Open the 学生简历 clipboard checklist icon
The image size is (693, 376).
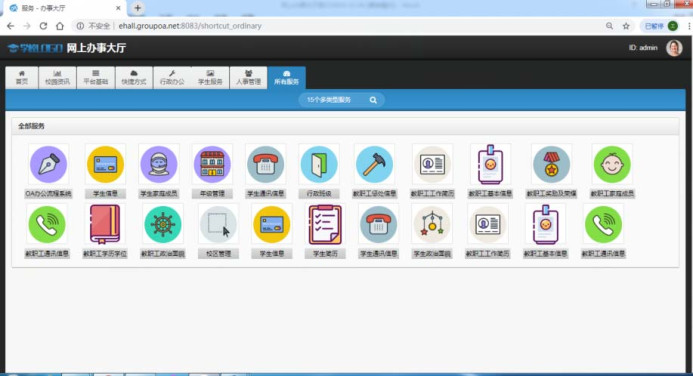point(325,224)
